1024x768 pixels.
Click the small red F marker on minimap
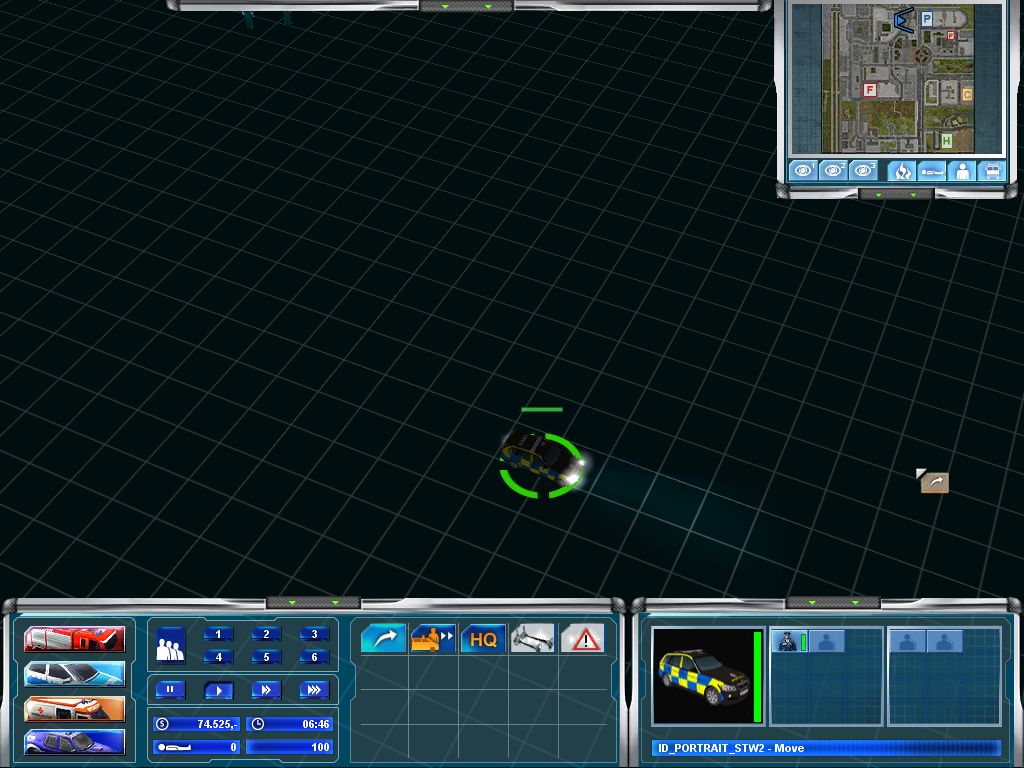(951, 36)
